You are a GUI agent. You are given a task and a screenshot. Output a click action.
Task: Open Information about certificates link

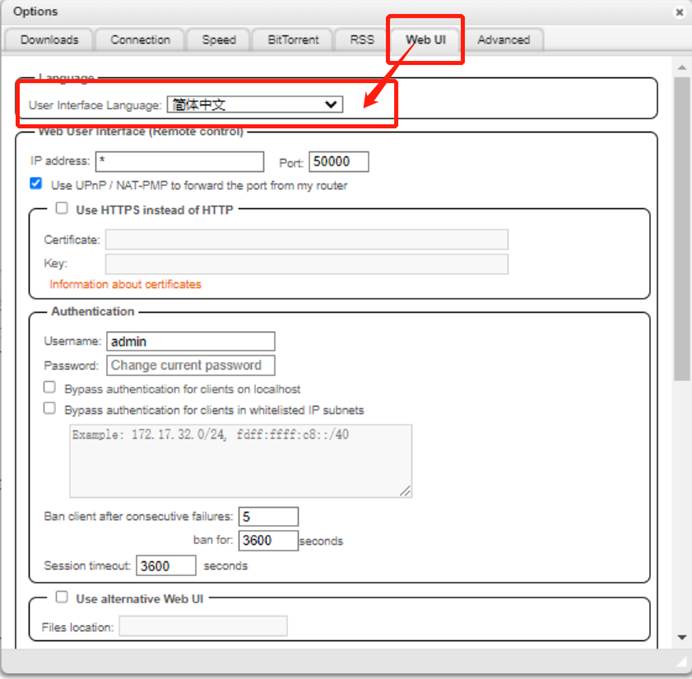tap(125, 284)
